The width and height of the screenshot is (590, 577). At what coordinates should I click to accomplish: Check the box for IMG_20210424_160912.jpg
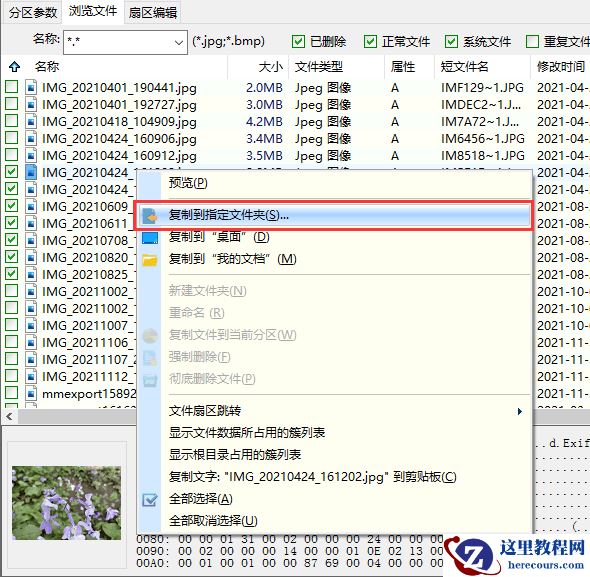click(12, 155)
